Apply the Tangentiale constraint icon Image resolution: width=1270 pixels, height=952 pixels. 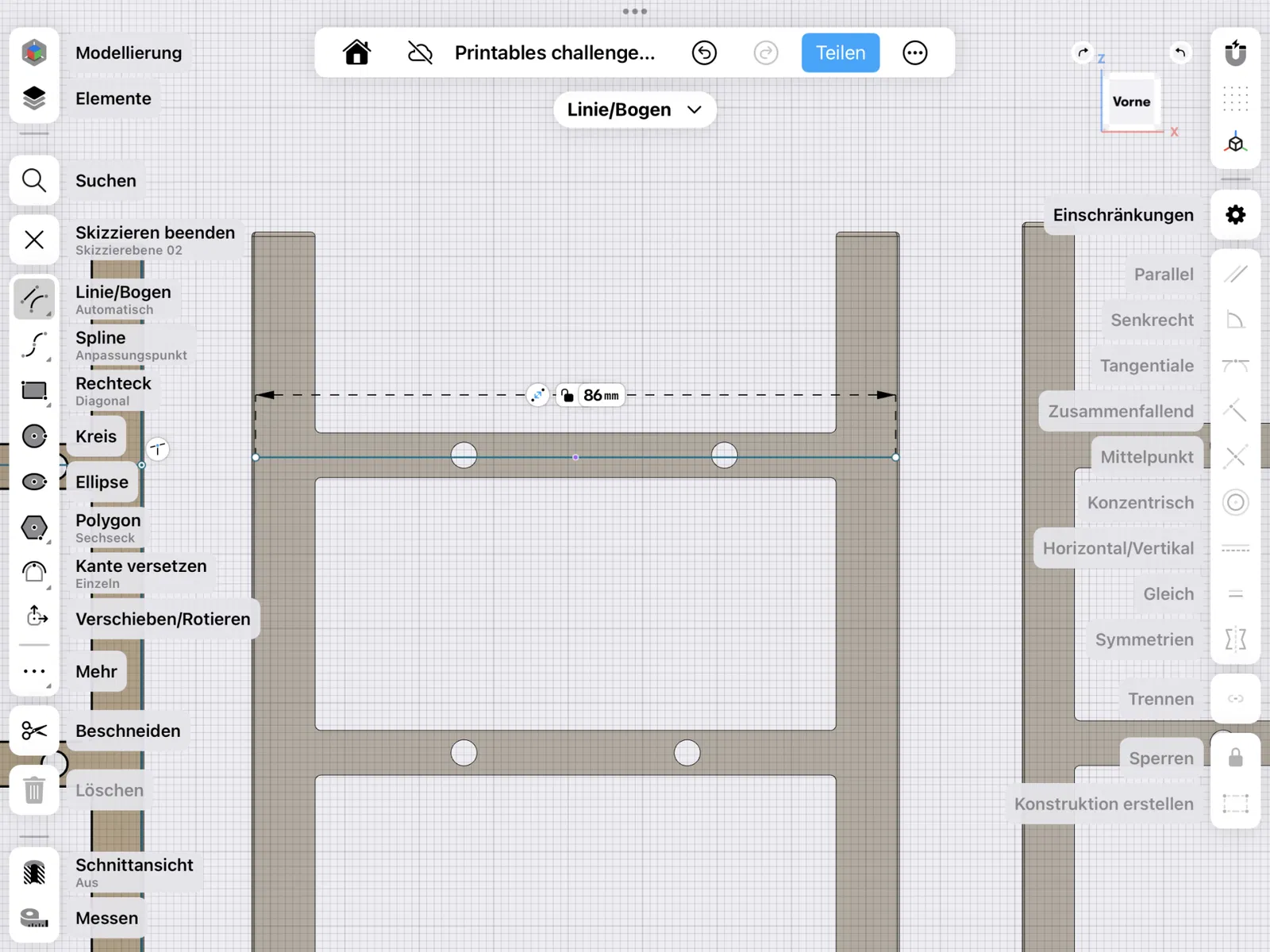1235,366
